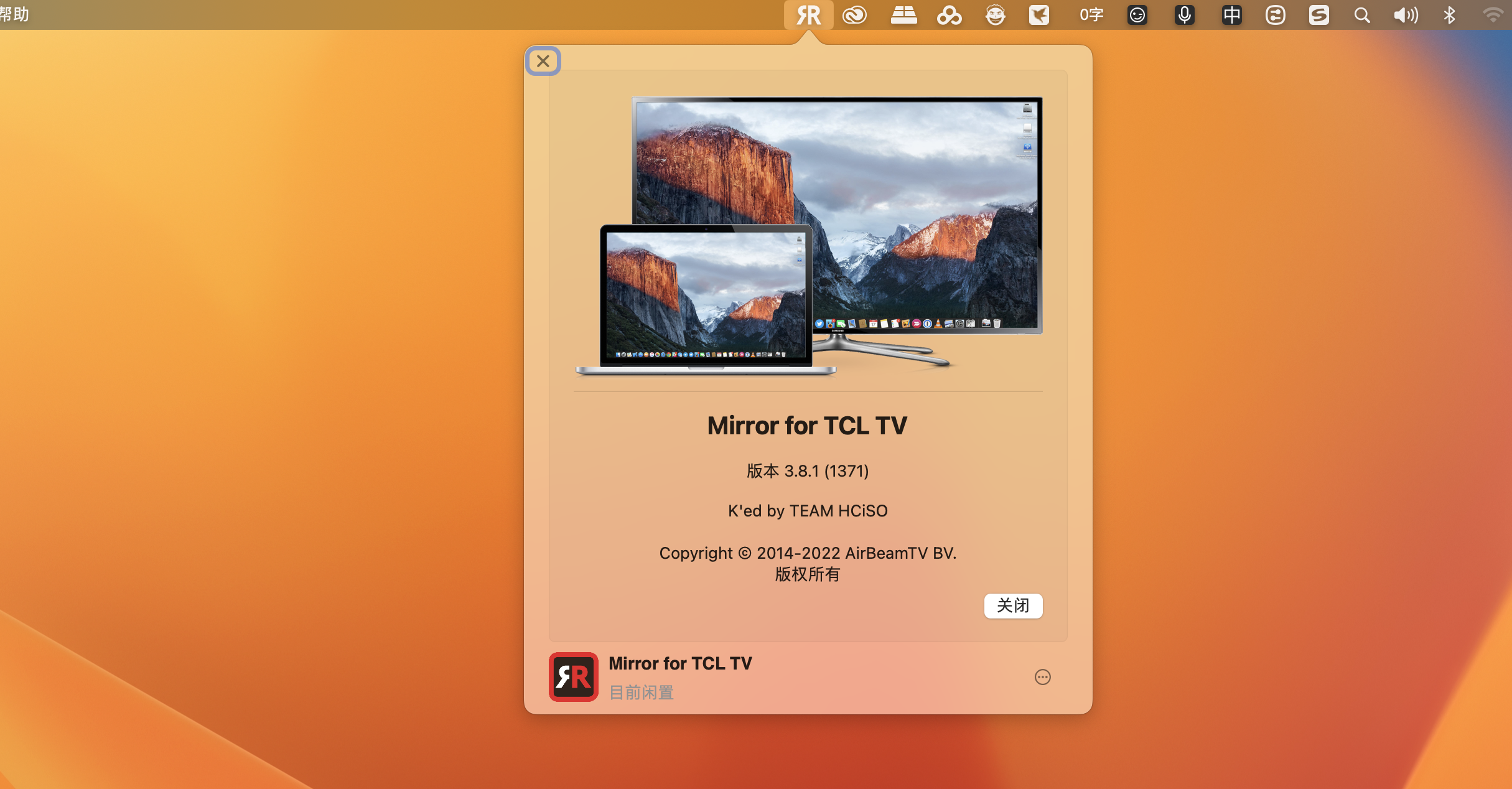Click the bird icon in menu bar

point(1038,15)
